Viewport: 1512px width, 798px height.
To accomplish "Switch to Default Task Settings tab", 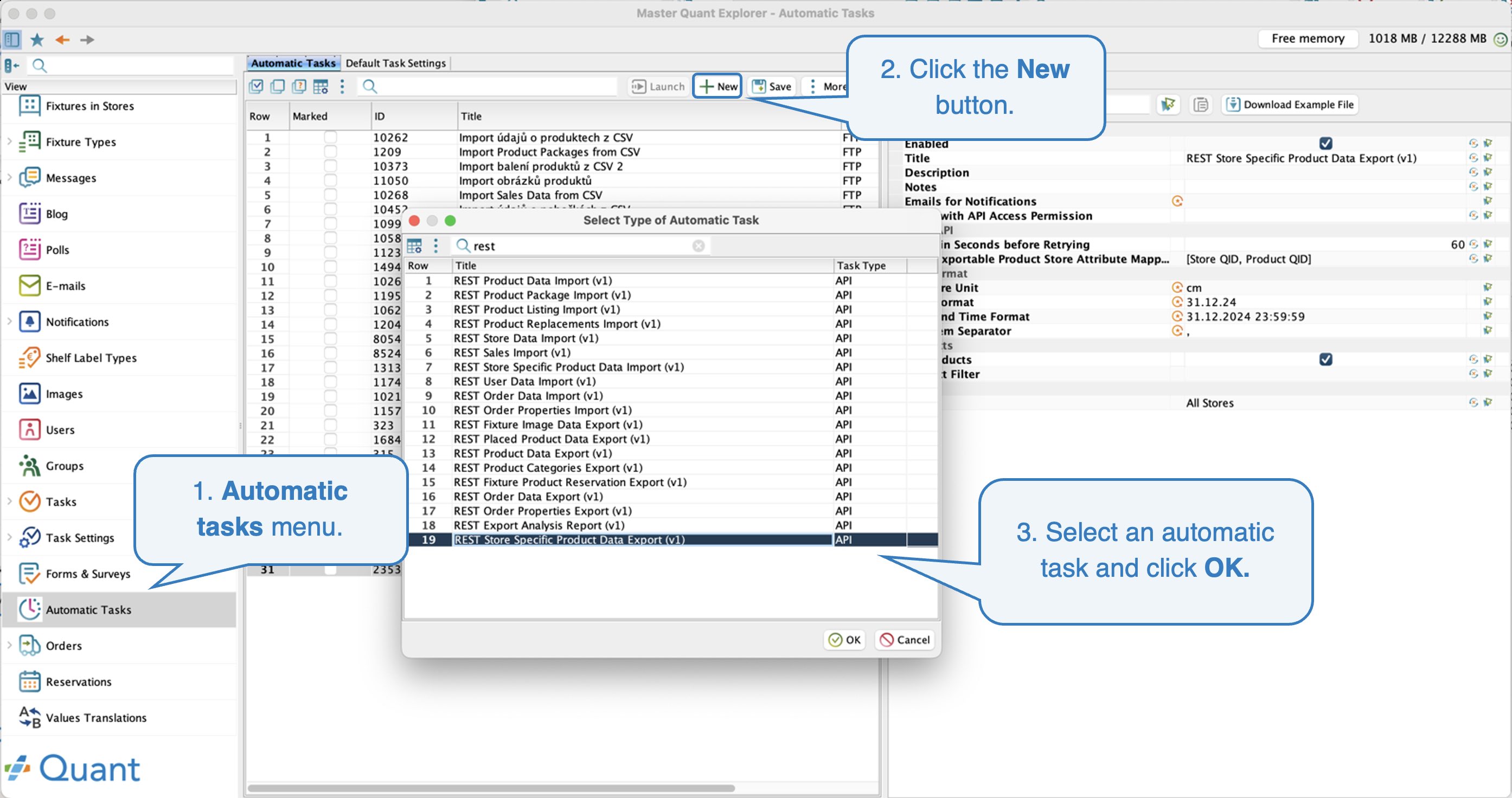I will point(395,63).
